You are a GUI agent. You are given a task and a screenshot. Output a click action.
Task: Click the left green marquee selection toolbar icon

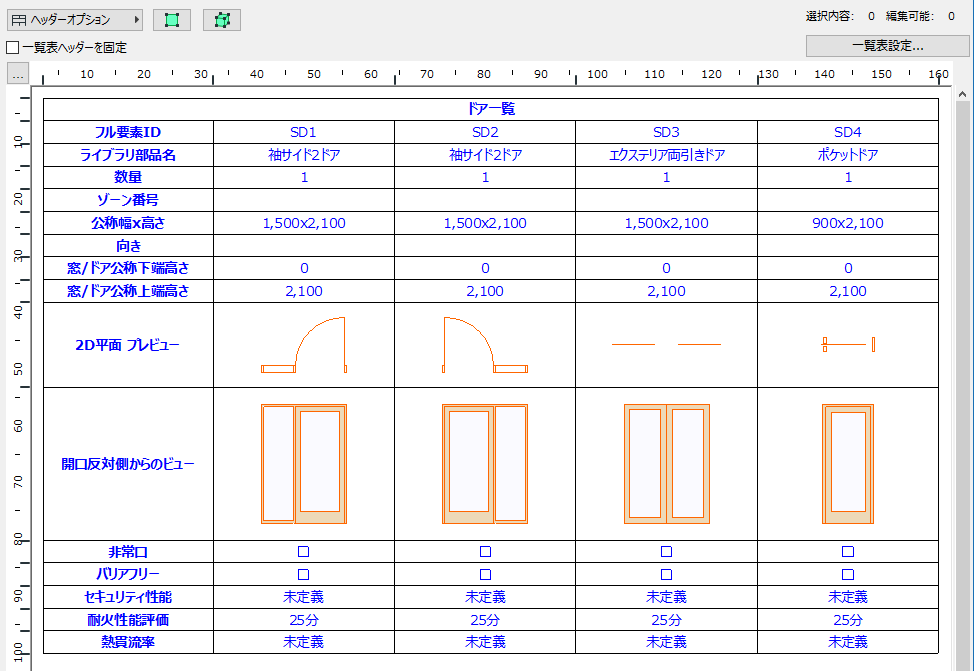(171, 19)
